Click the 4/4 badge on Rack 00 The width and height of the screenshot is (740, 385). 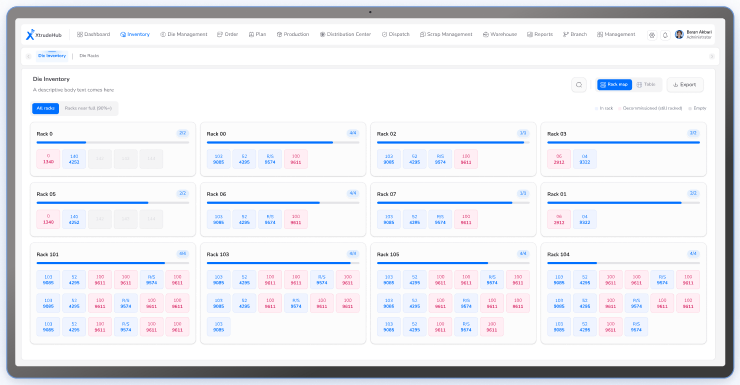coord(353,134)
